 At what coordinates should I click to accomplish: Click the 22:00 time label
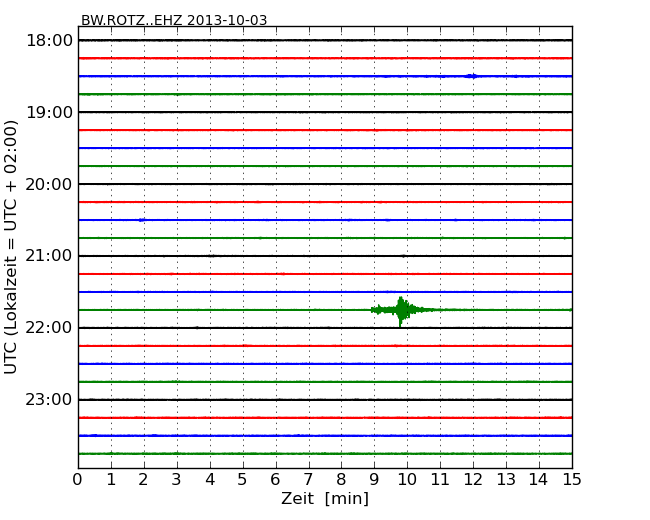click(49, 328)
